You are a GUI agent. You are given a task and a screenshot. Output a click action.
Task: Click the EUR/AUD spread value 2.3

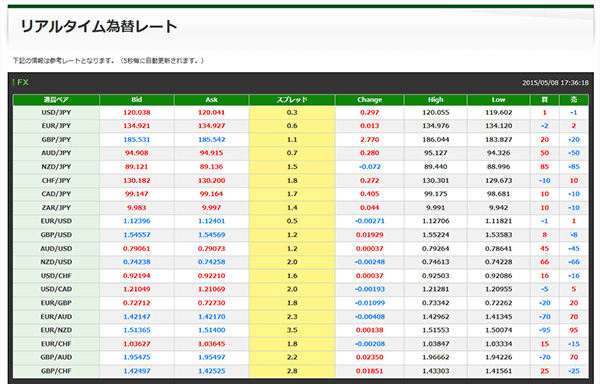pos(292,317)
